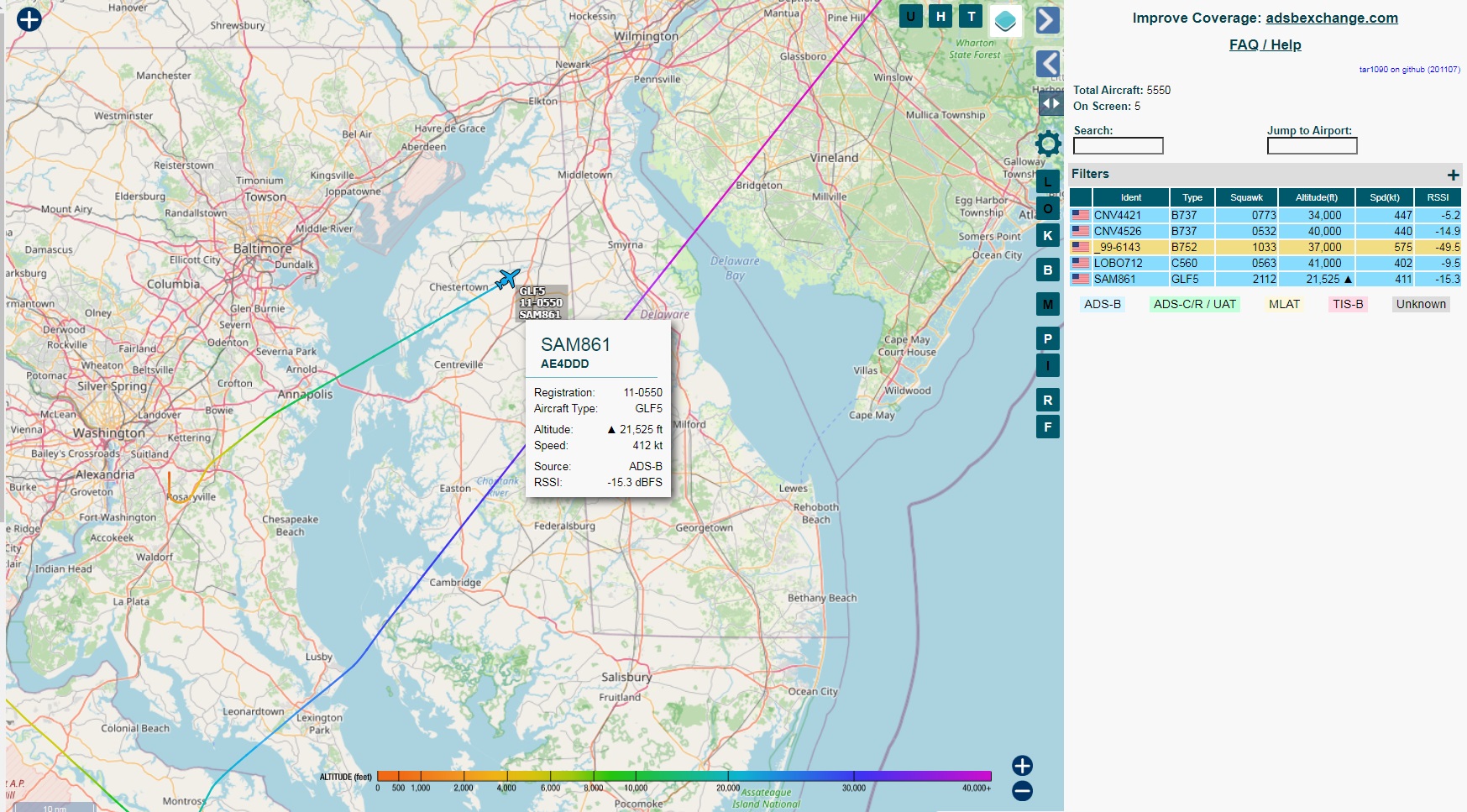Focus the Search input field
The image size is (1467, 812).
pos(1118,146)
